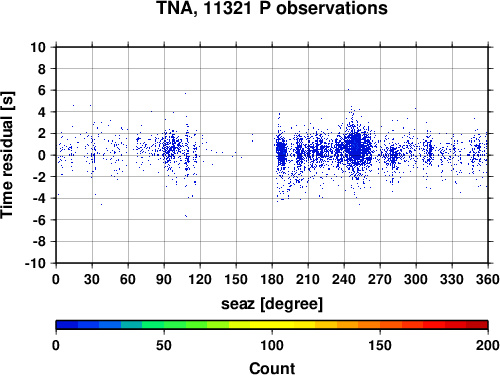
Task: Select the orange colorbar segment near 150
Action: click(x=380, y=325)
